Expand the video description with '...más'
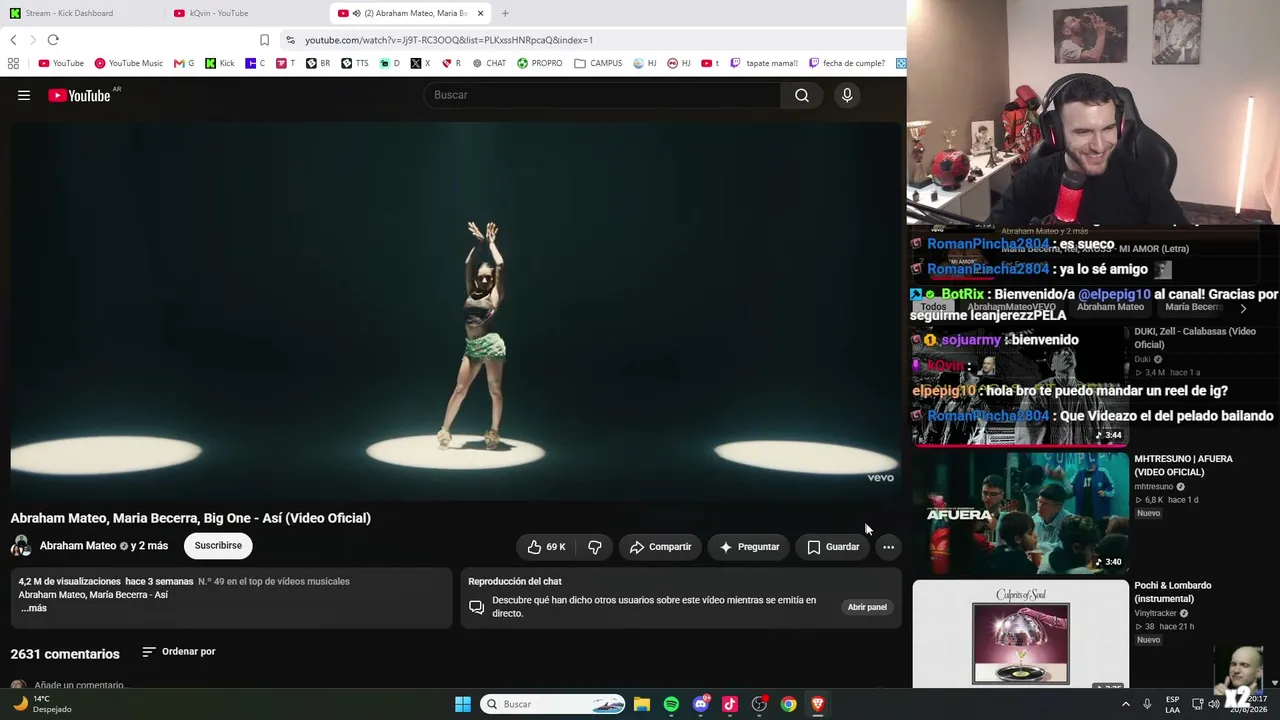This screenshot has width=1280, height=720. [34, 608]
